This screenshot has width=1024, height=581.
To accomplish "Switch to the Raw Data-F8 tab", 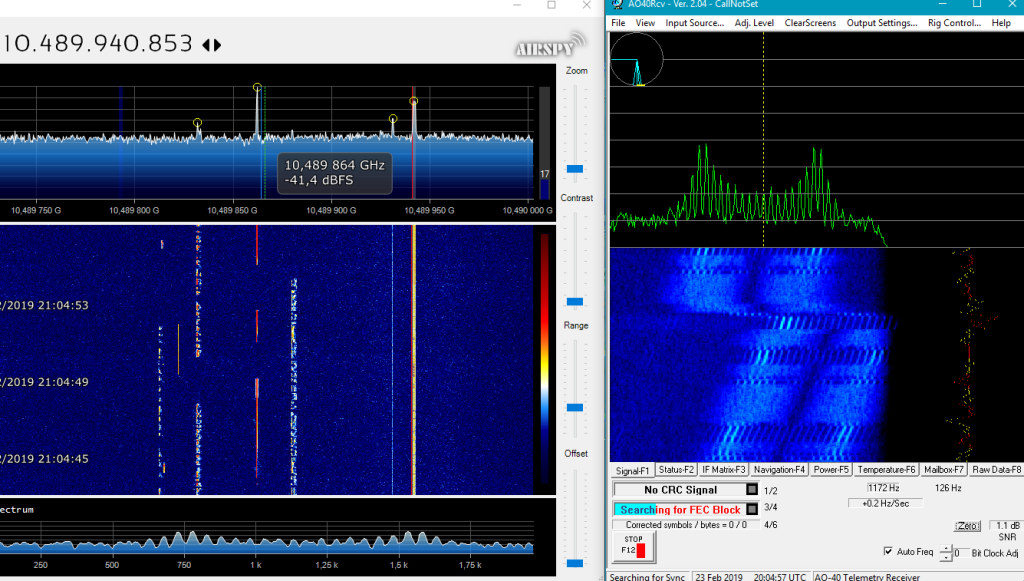I will 996,469.
